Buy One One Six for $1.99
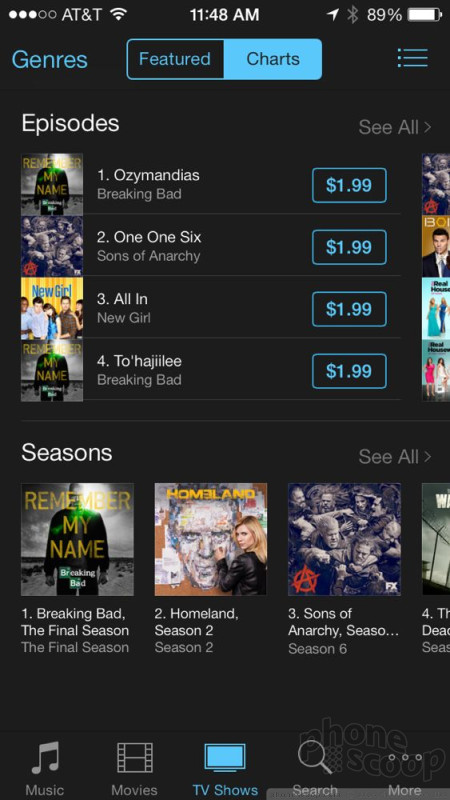This screenshot has height=800, width=450. [x=349, y=247]
